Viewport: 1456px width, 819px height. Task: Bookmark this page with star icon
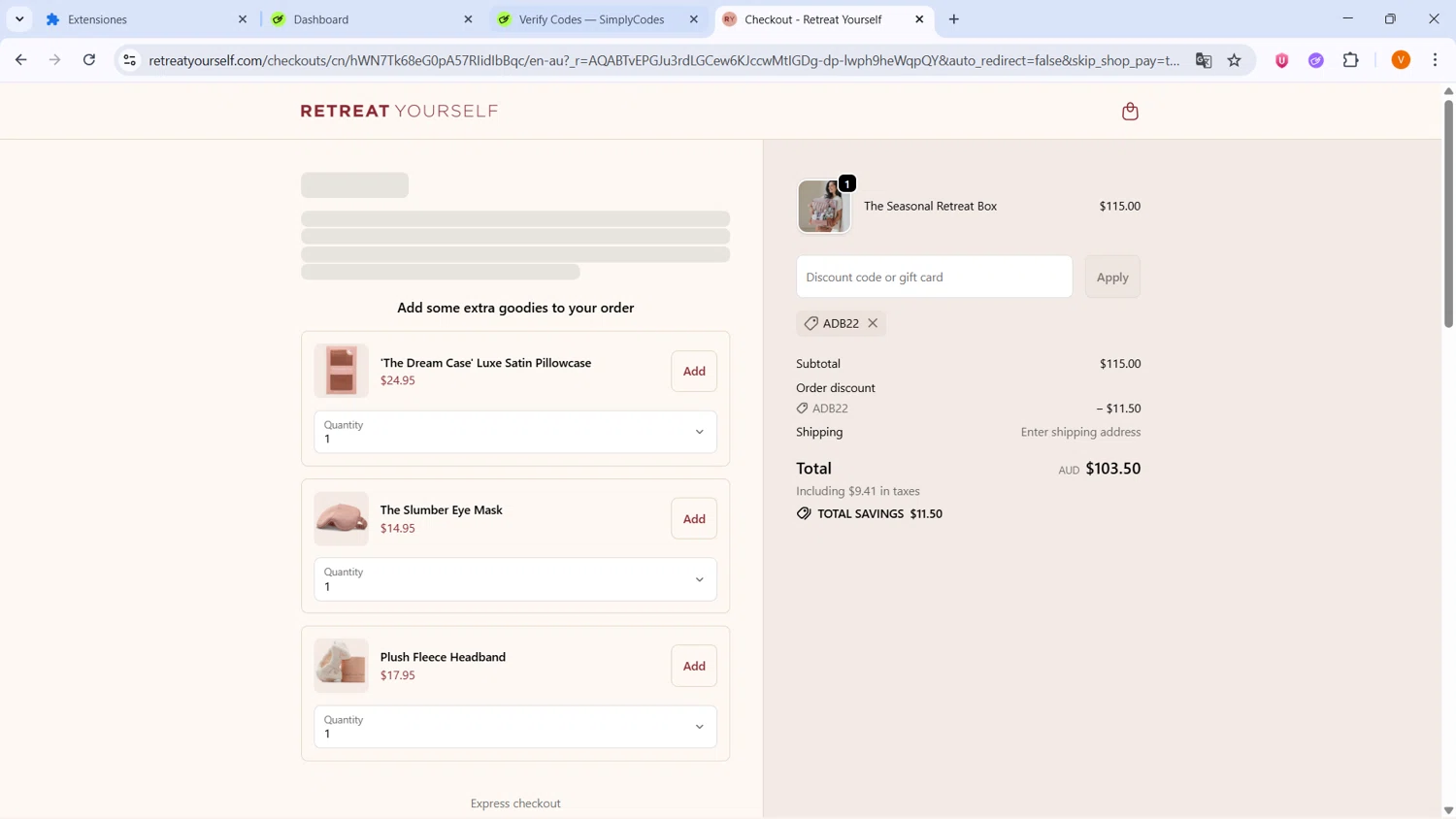coord(1235,60)
